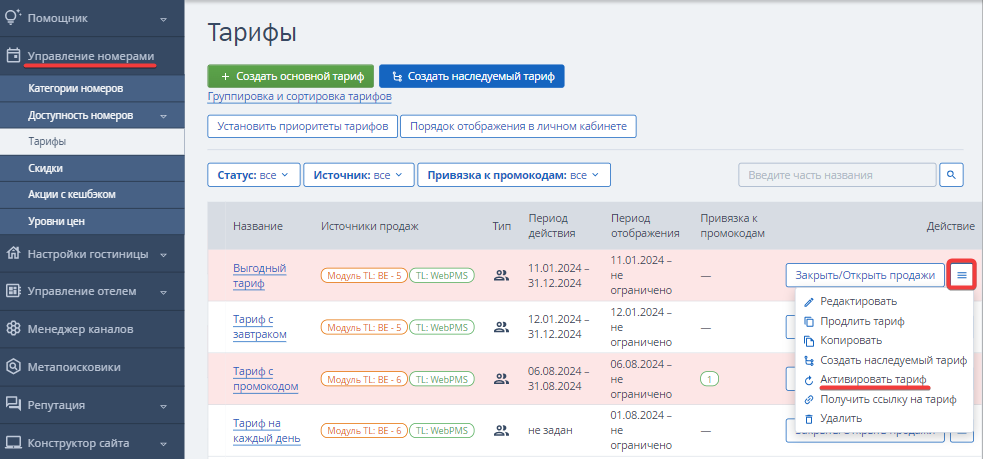
Task: Click the green Создать основной тариф button
Action: (x=291, y=76)
